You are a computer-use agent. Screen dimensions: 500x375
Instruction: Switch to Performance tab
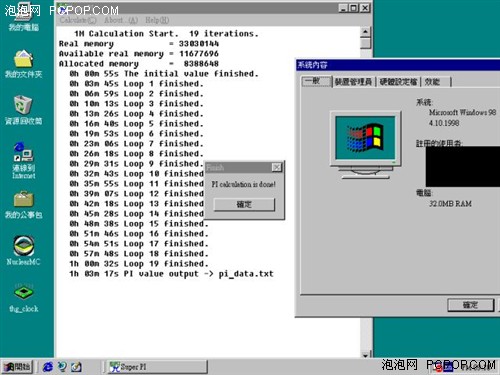[x=433, y=82]
